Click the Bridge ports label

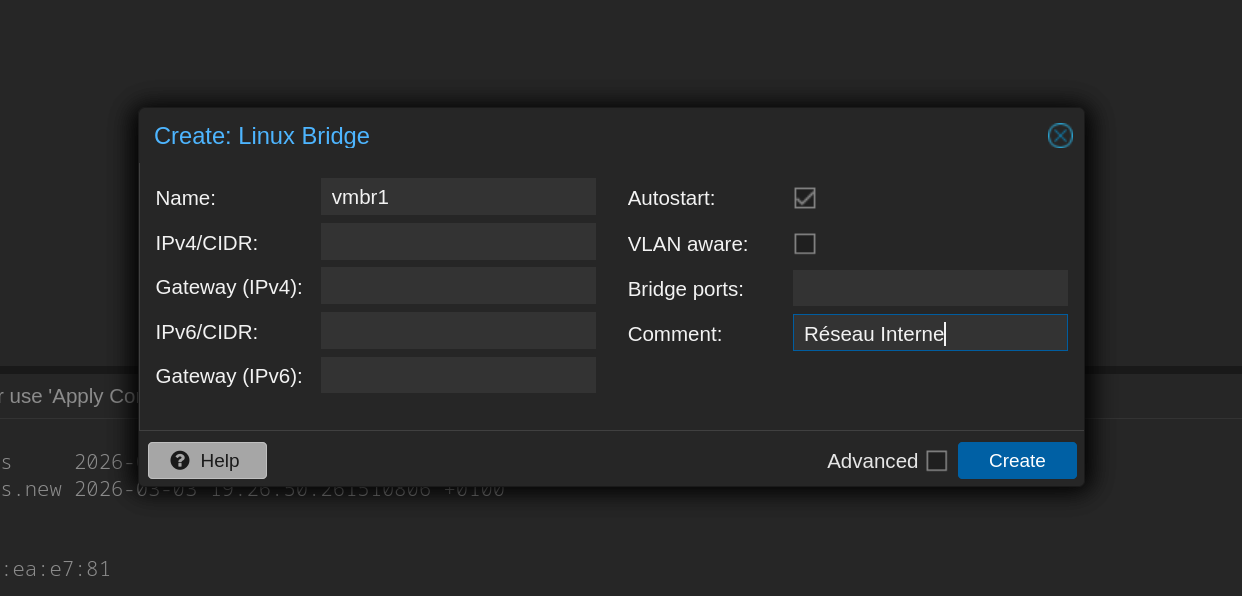pyautogui.click(x=685, y=289)
